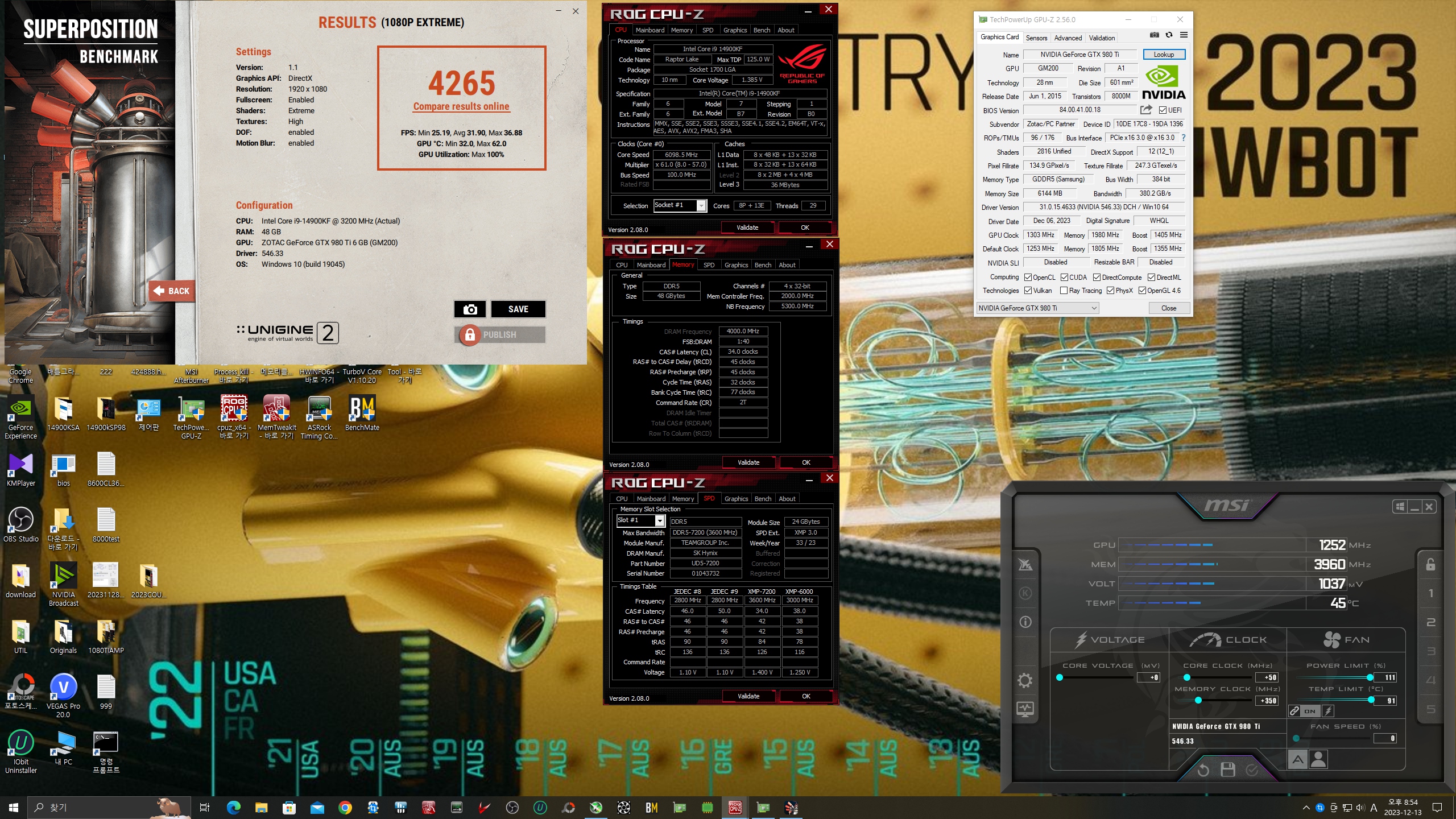Screen dimensions: 1456x819
Task: Click Superposition screenshot camera button
Action: tap(470, 309)
